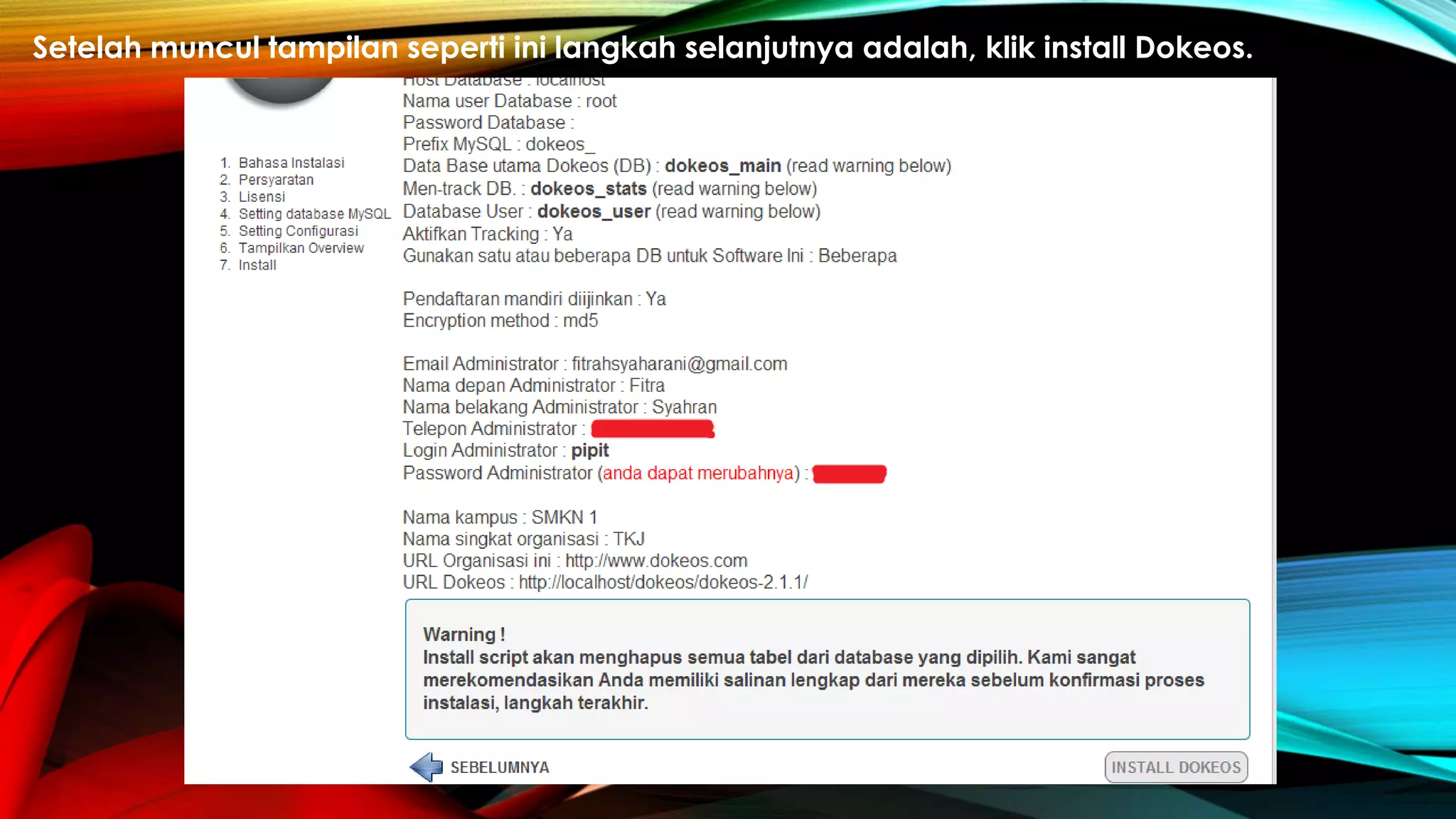Select step 5 Setting Configurasi
Image resolution: width=1456 pixels, height=819 pixels.
[299, 231]
